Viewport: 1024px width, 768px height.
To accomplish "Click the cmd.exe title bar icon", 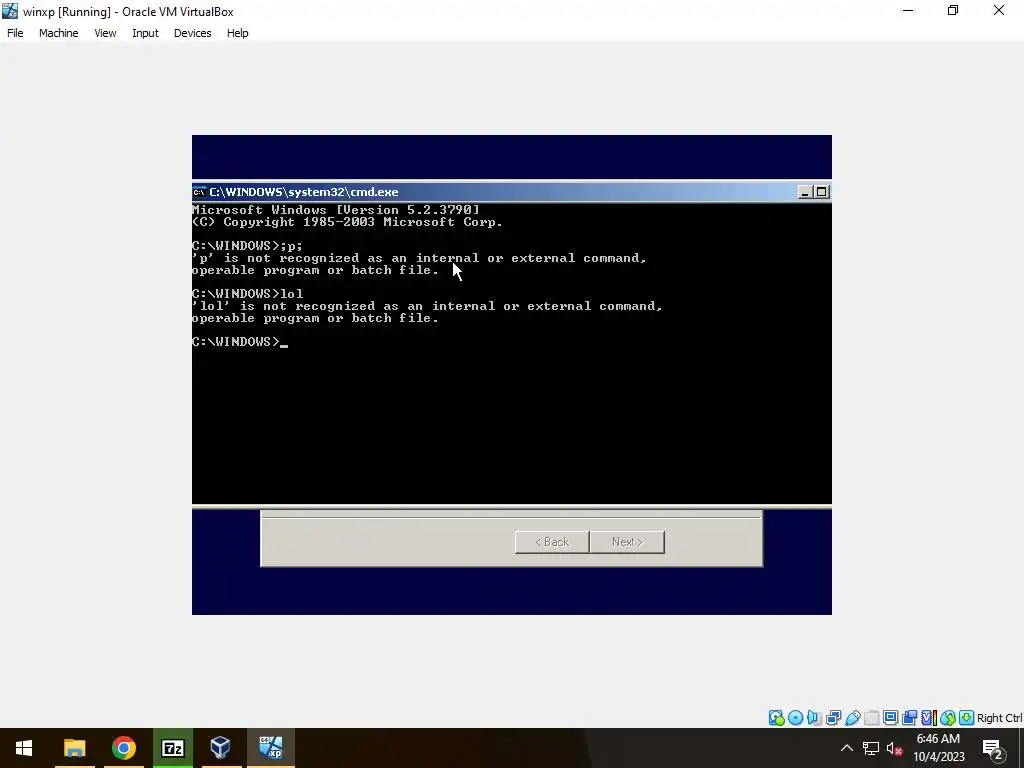I will pos(199,192).
